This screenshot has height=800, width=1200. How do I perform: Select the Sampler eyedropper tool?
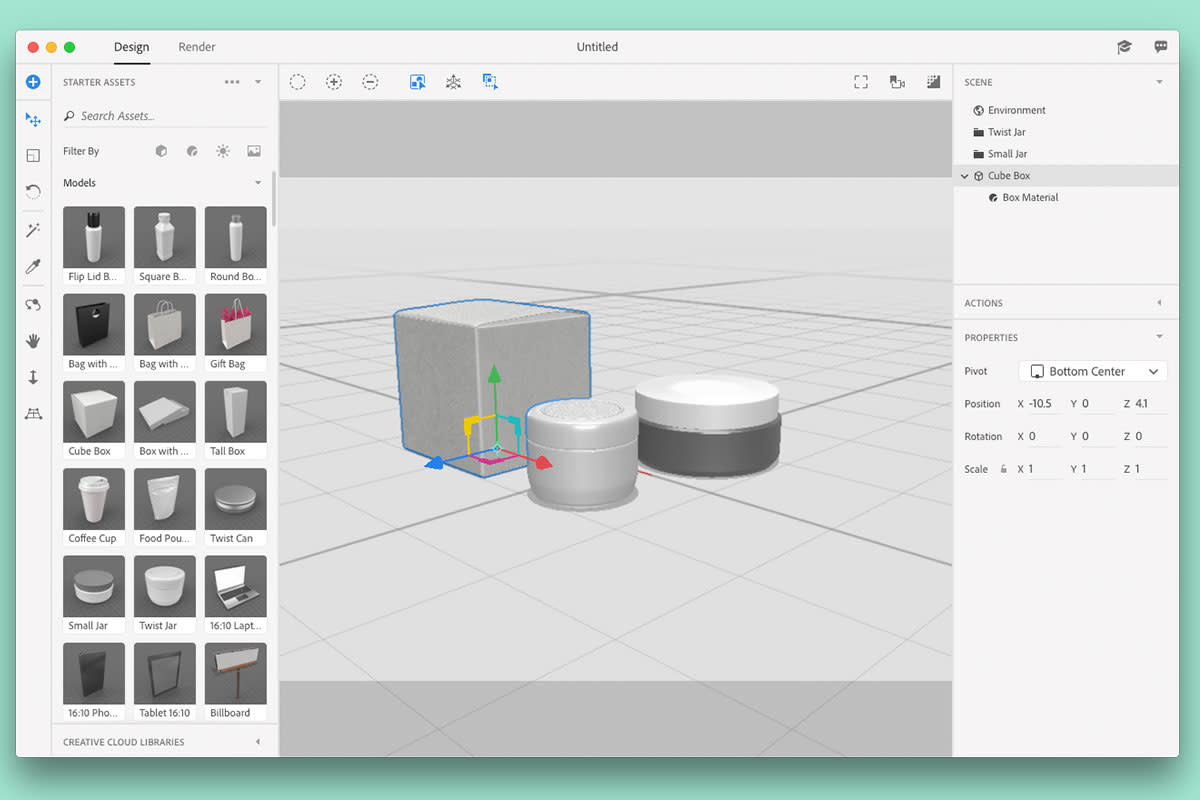pyautogui.click(x=33, y=267)
